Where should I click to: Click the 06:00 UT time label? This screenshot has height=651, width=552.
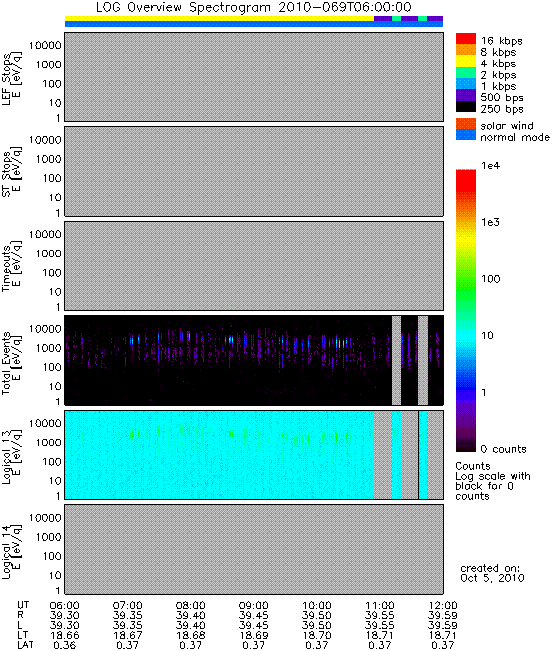point(64,606)
